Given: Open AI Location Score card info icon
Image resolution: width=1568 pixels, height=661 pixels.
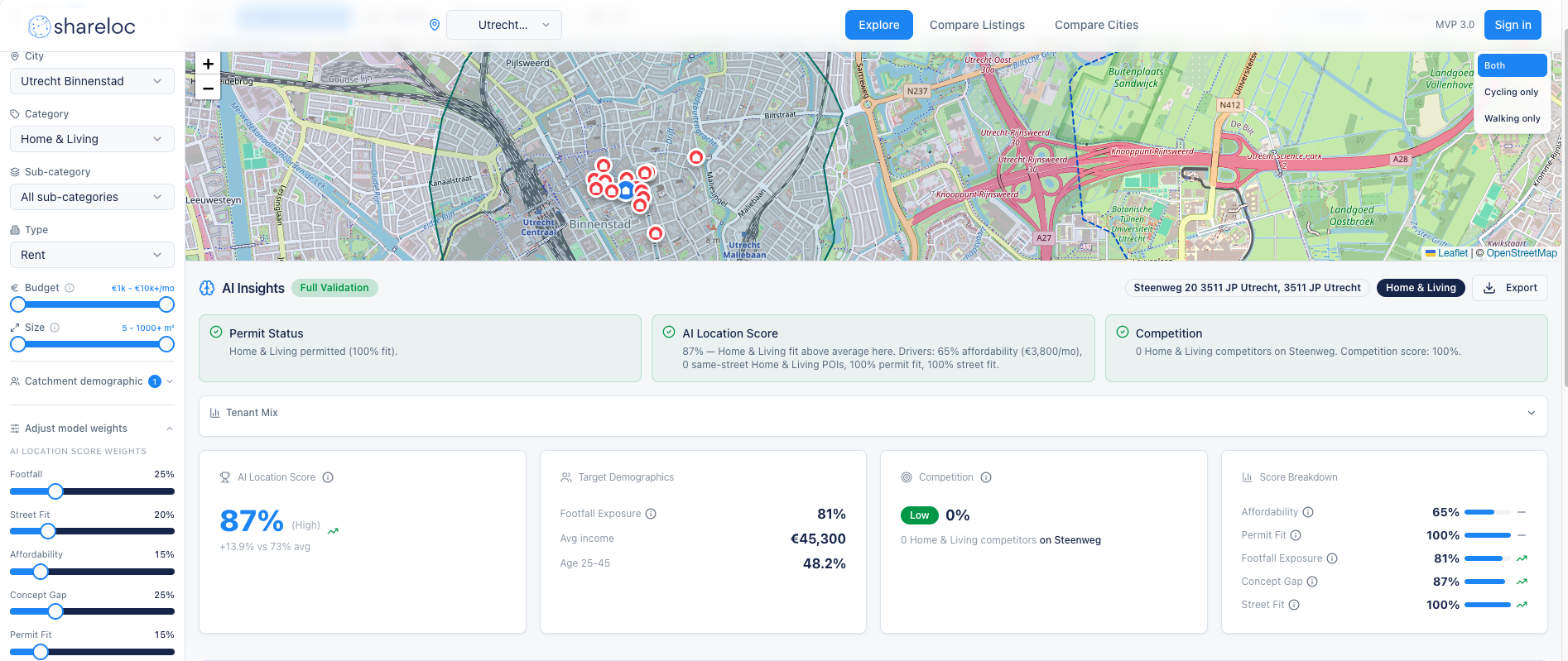Looking at the screenshot, I should pos(328,477).
